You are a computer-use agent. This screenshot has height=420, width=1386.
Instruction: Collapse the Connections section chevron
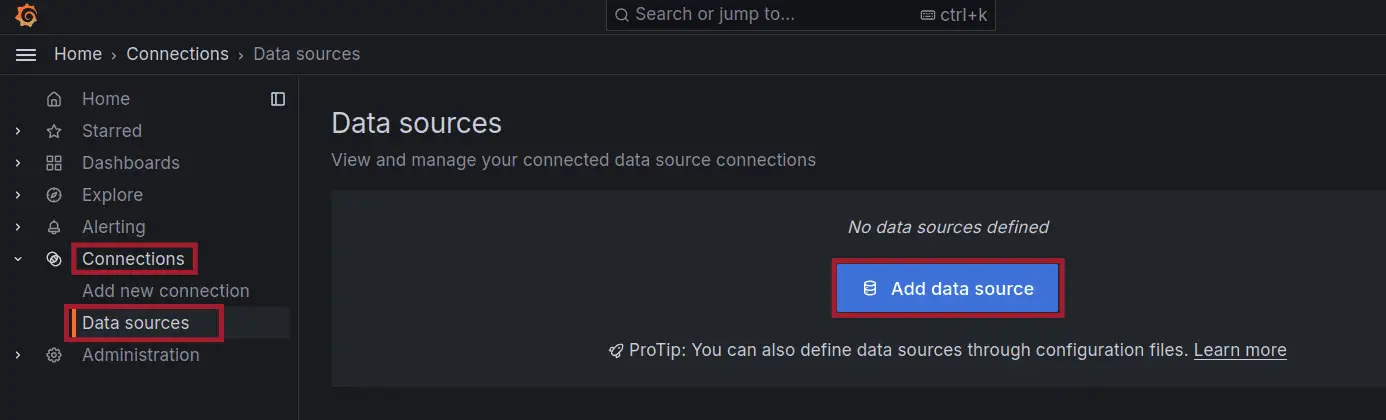[x=18, y=259]
